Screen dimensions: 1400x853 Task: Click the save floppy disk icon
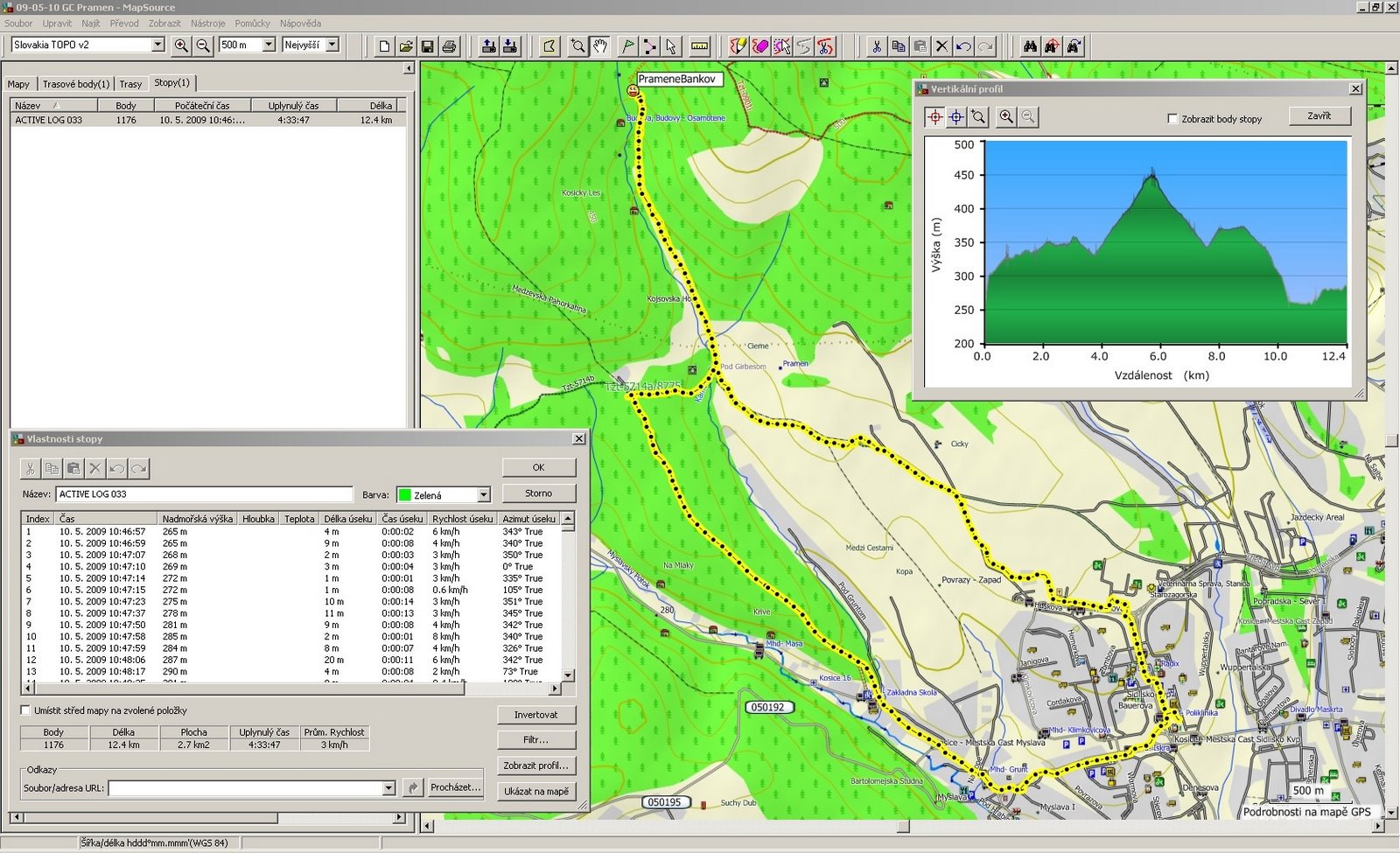pos(427,45)
